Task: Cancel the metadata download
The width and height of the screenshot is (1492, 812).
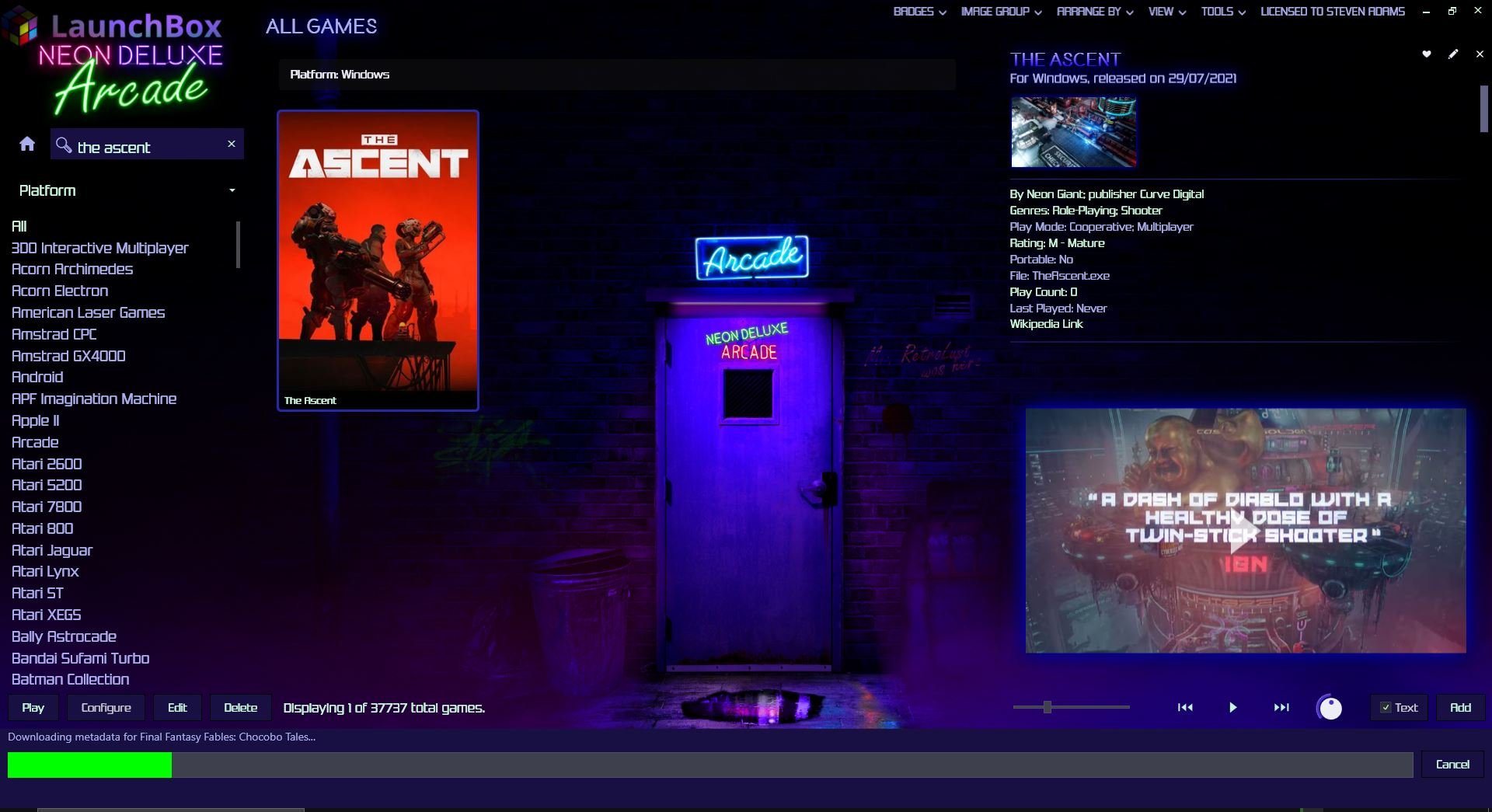Action: click(1452, 765)
